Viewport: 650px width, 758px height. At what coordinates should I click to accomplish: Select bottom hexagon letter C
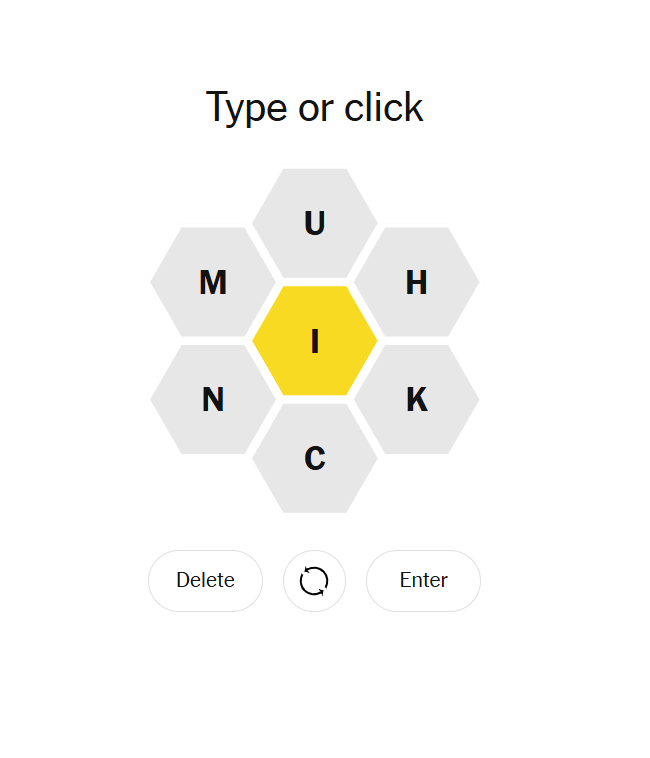315,458
